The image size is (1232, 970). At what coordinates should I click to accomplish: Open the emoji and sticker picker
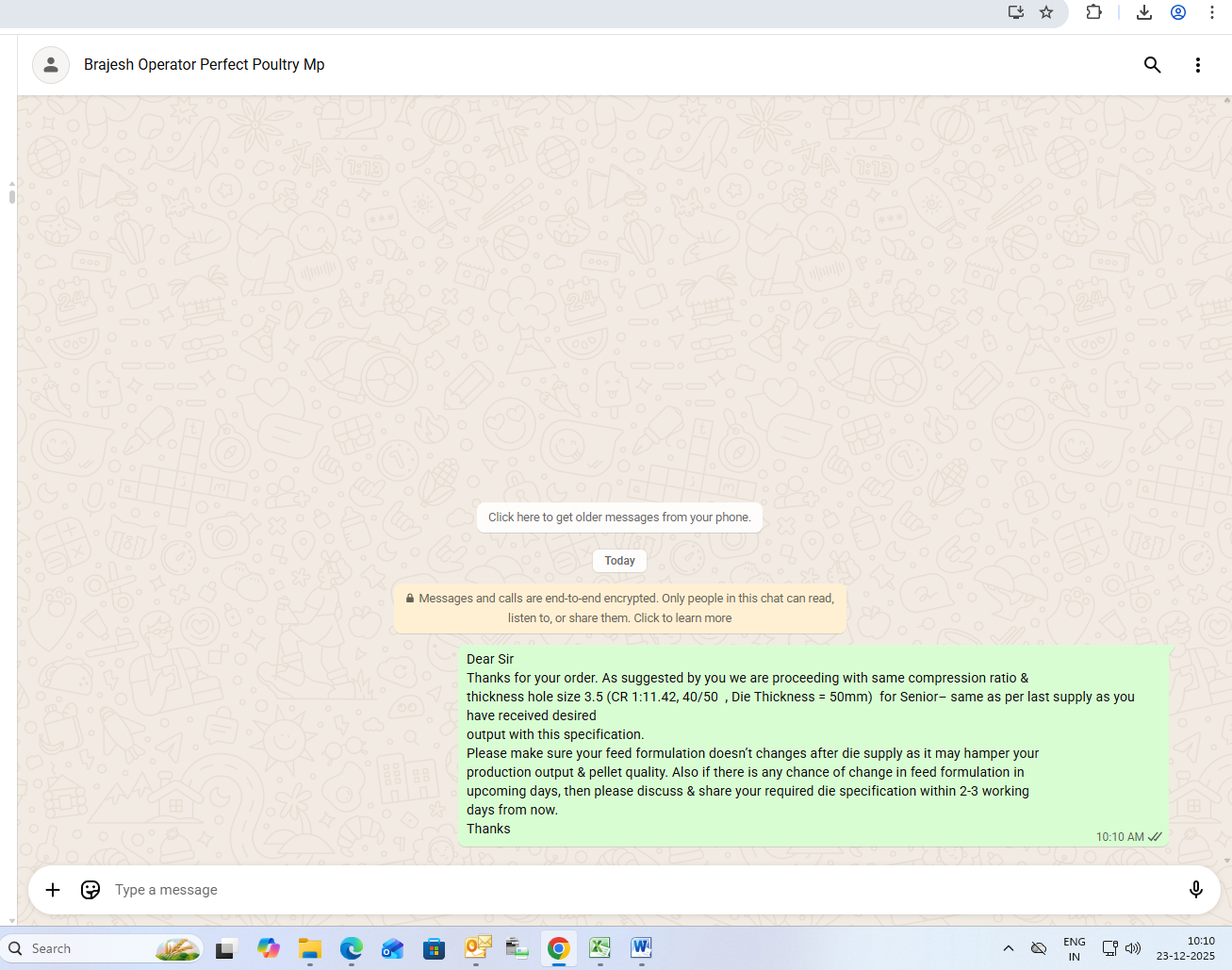pos(90,890)
